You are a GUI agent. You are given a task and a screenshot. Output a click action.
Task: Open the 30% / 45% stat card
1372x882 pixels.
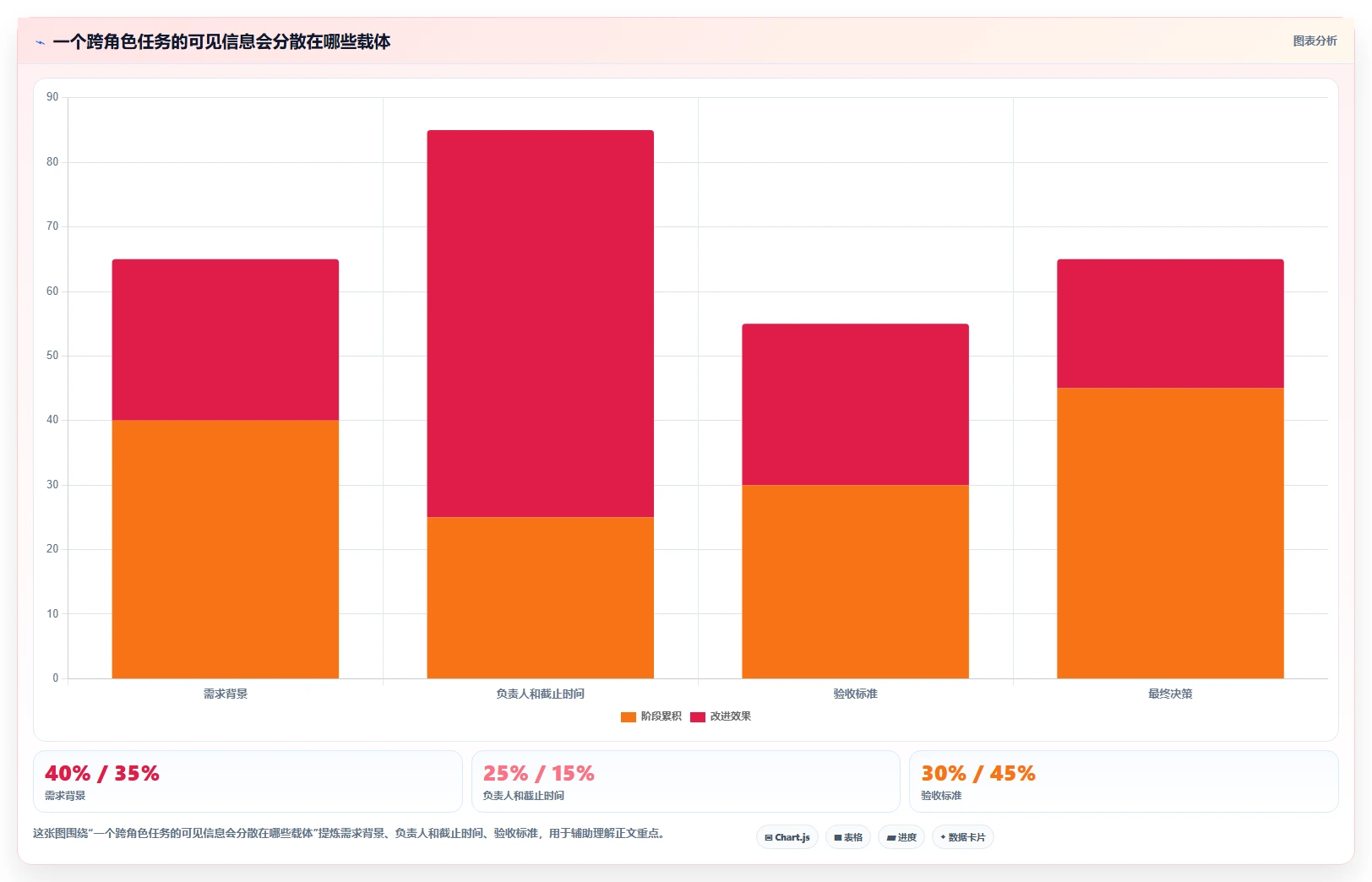click(x=1124, y=781)
